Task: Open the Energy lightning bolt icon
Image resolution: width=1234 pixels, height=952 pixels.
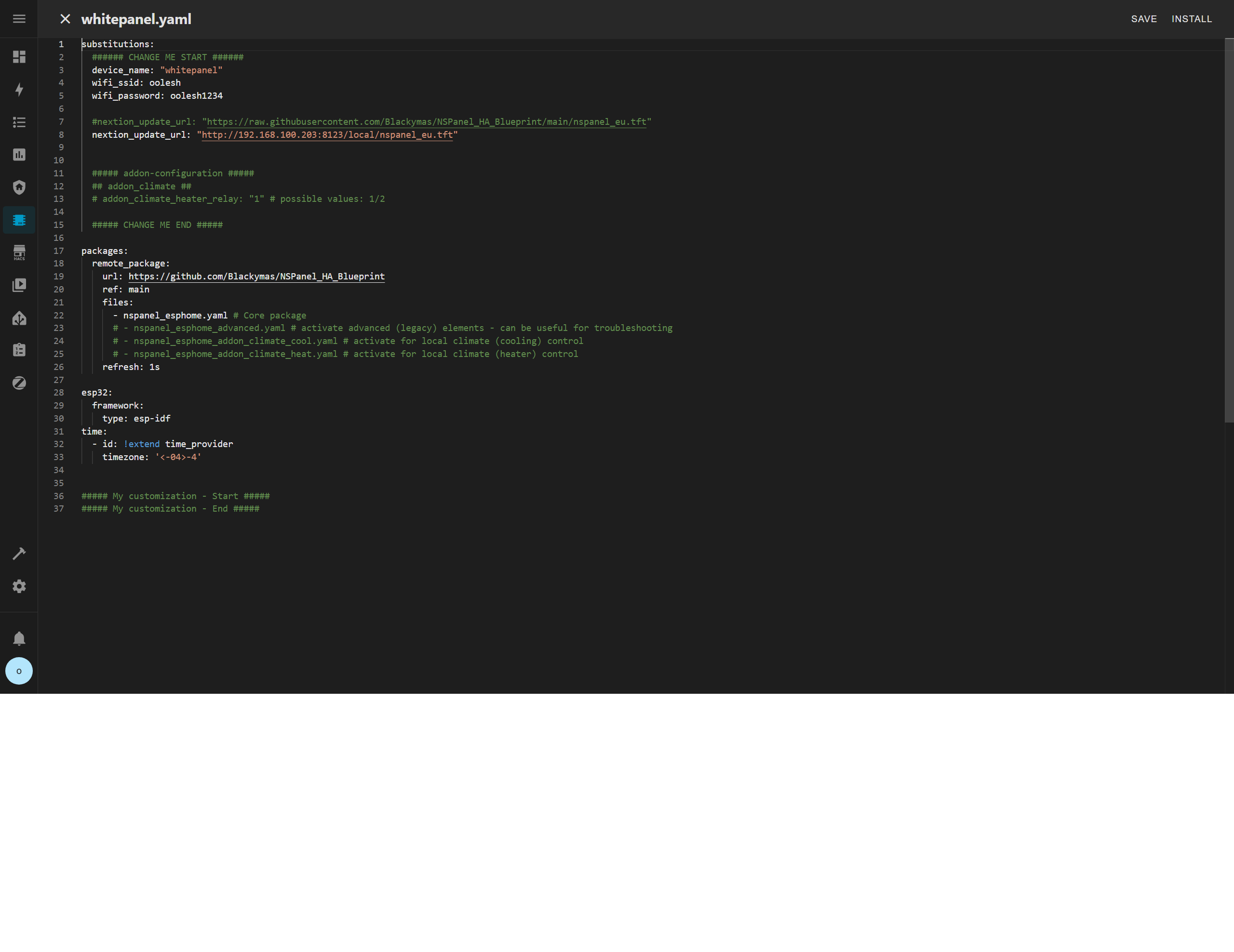Action: 19,90
